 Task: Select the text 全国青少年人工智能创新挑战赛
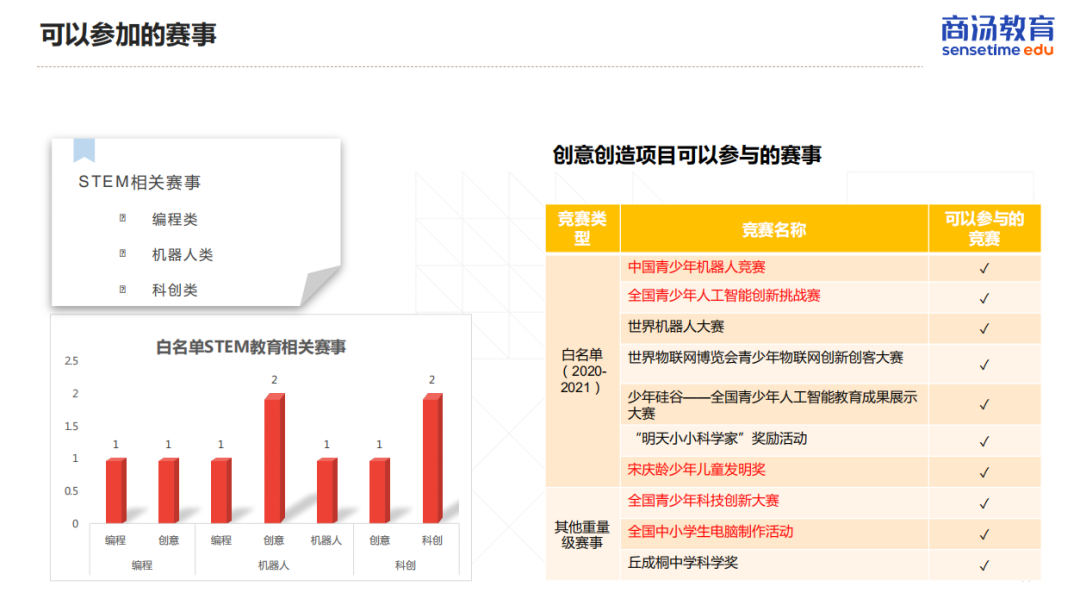pos(724,296)
